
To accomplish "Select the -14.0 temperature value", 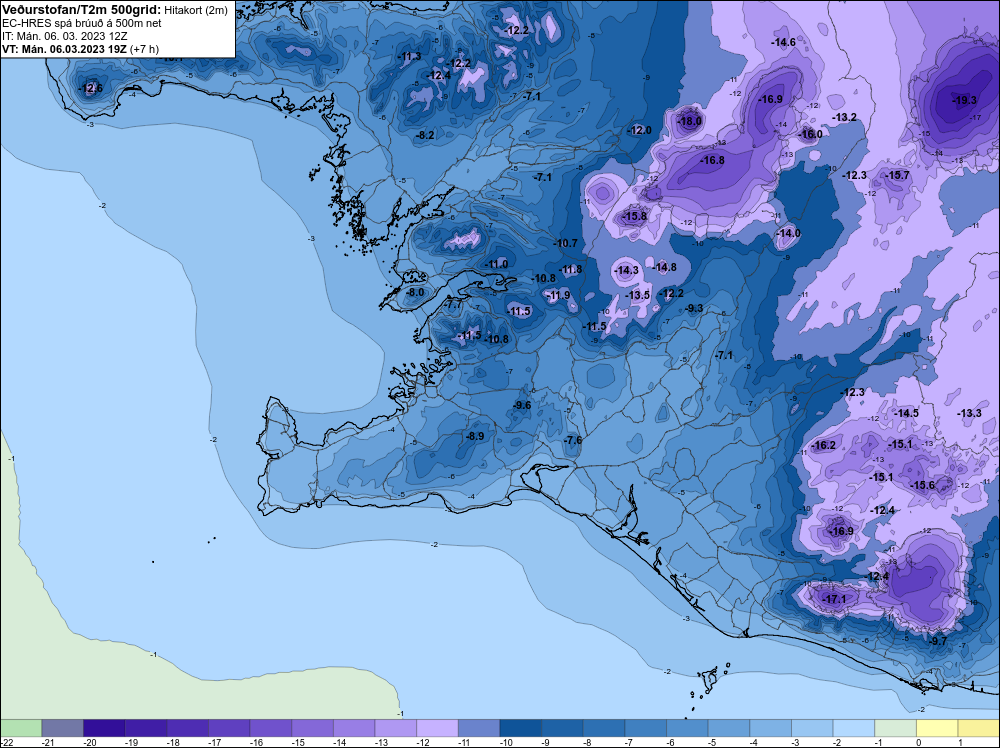I will (788, 233).
